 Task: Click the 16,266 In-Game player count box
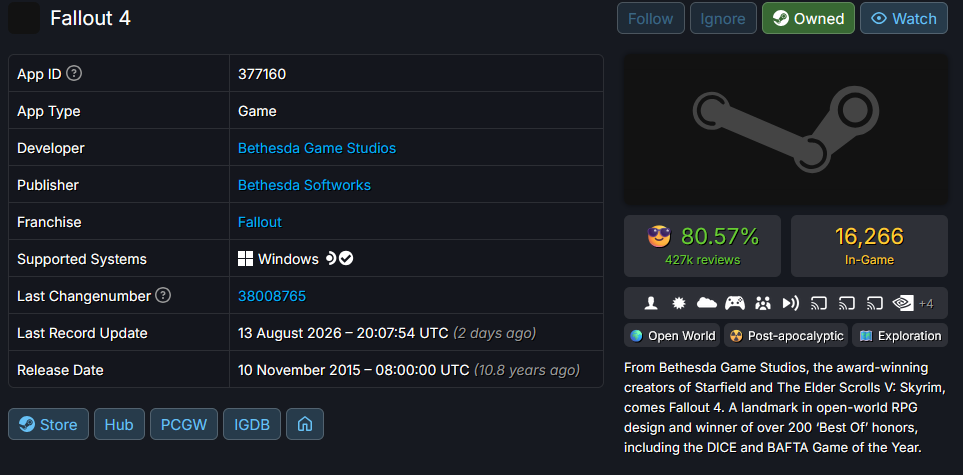869,246
